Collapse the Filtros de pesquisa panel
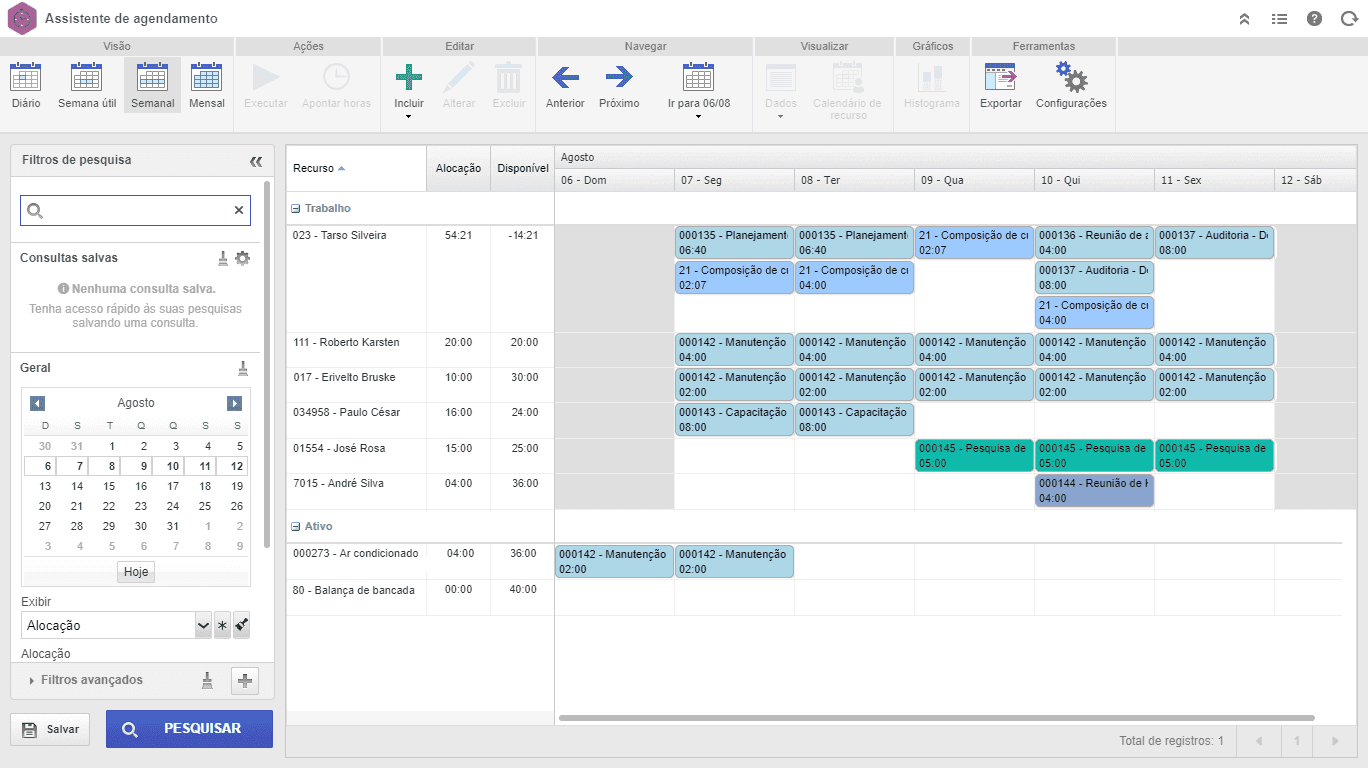The image size is (1368, 768). (256, 161)
